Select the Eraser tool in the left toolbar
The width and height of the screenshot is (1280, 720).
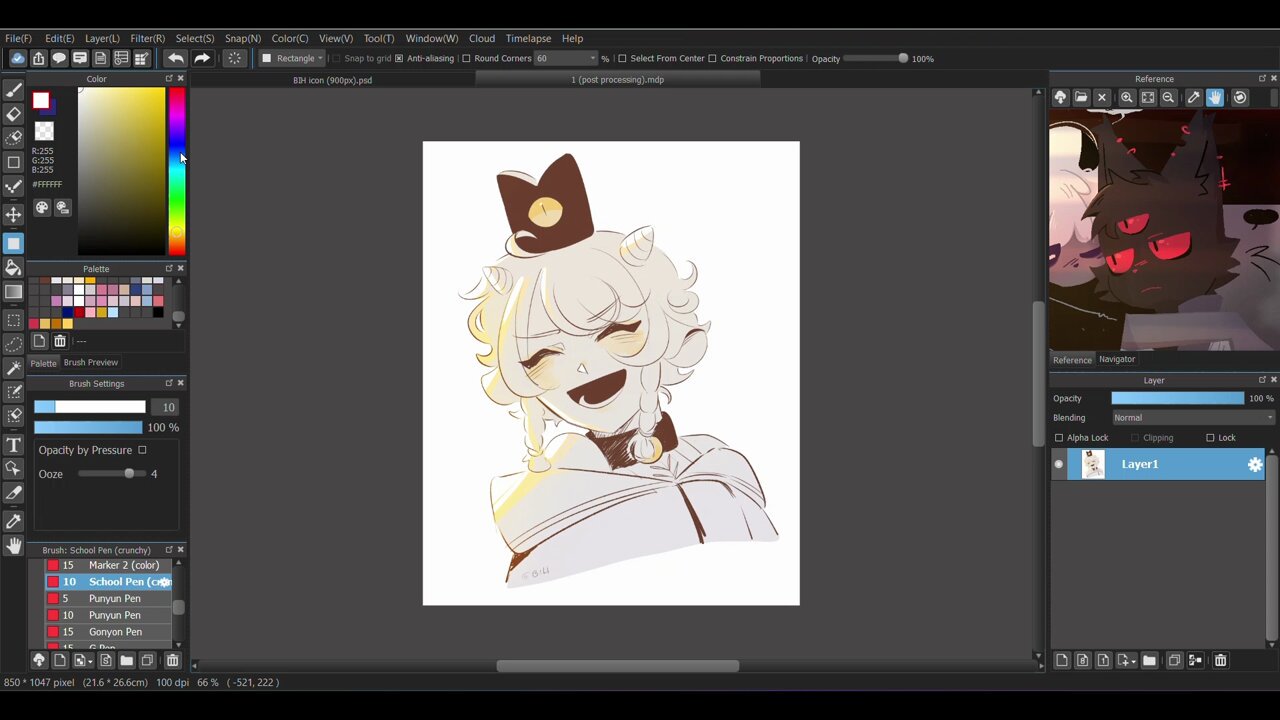[x=13, y=113]
